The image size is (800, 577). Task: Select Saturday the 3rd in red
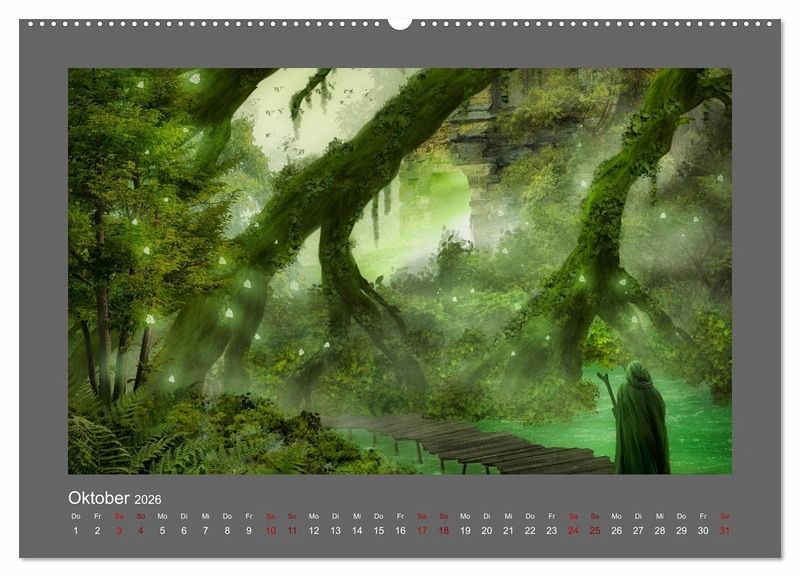119,531
